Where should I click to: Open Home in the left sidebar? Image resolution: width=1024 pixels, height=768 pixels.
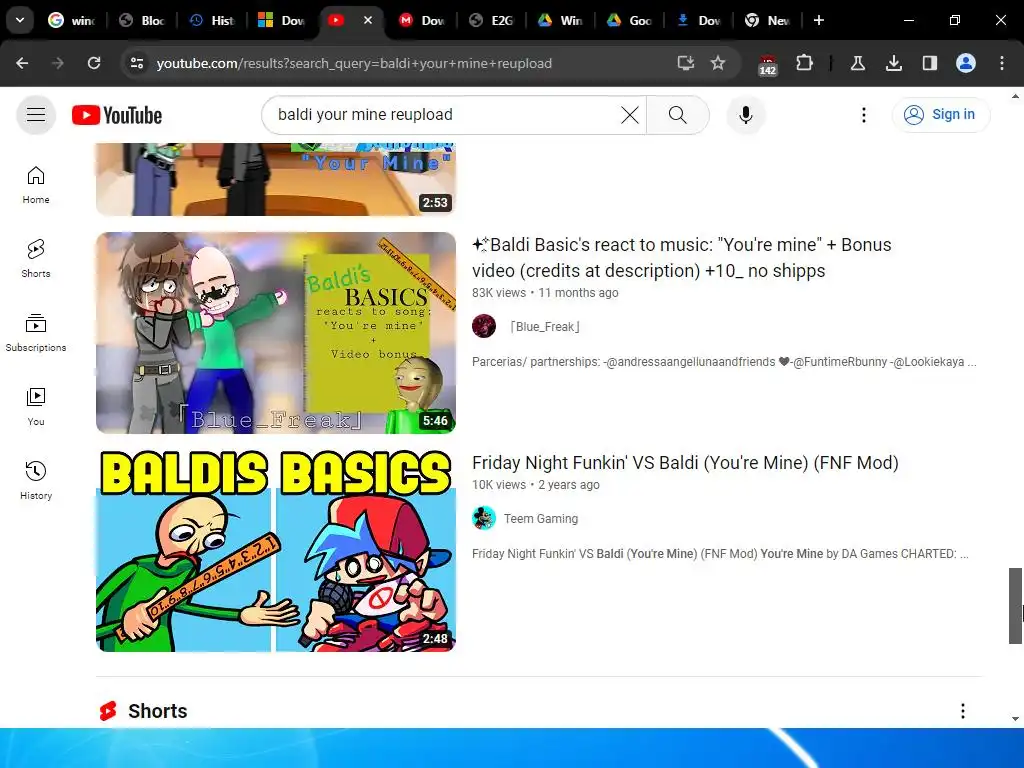(36, 185)
